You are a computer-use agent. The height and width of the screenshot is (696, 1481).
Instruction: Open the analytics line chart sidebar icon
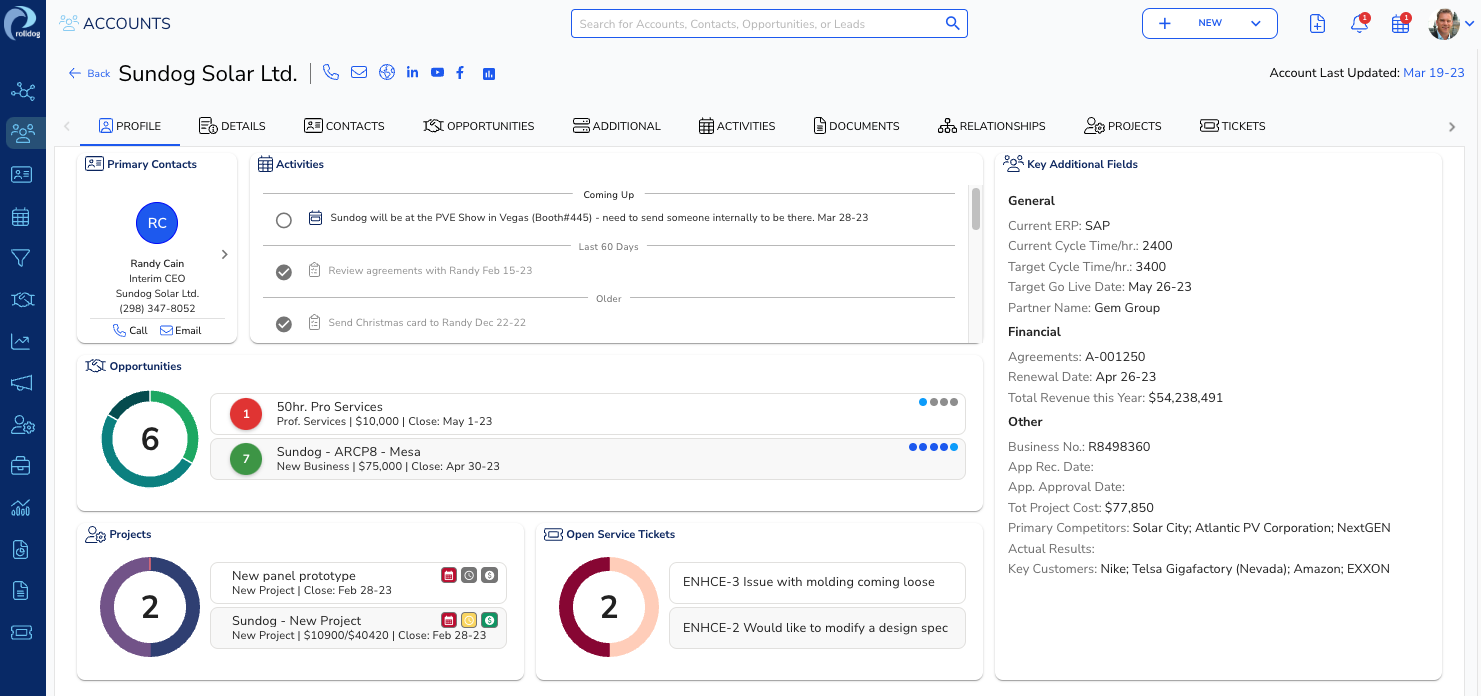tap(22, 341)
